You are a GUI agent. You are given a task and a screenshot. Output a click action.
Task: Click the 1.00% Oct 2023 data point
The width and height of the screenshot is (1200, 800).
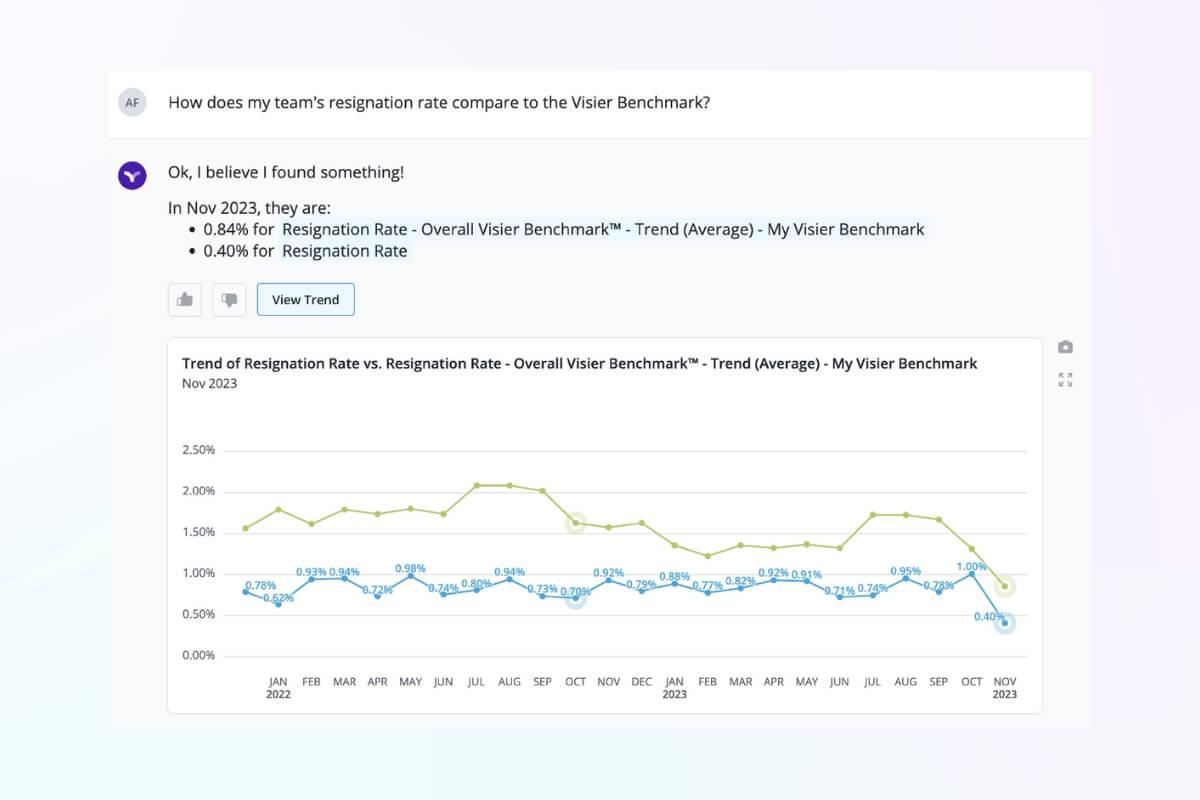pos(972,573)
